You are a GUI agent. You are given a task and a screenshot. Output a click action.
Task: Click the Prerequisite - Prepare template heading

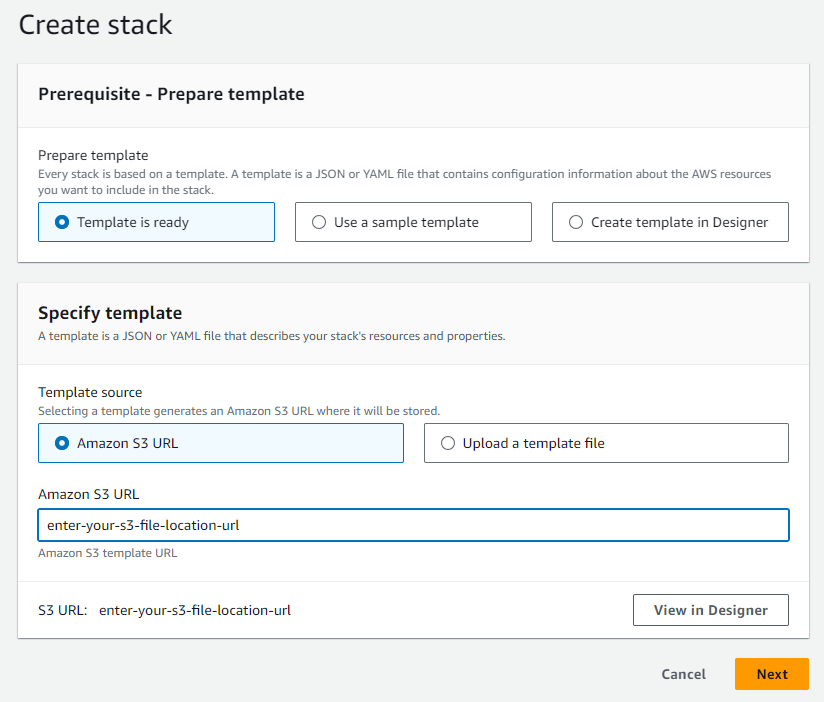point(171,94)
